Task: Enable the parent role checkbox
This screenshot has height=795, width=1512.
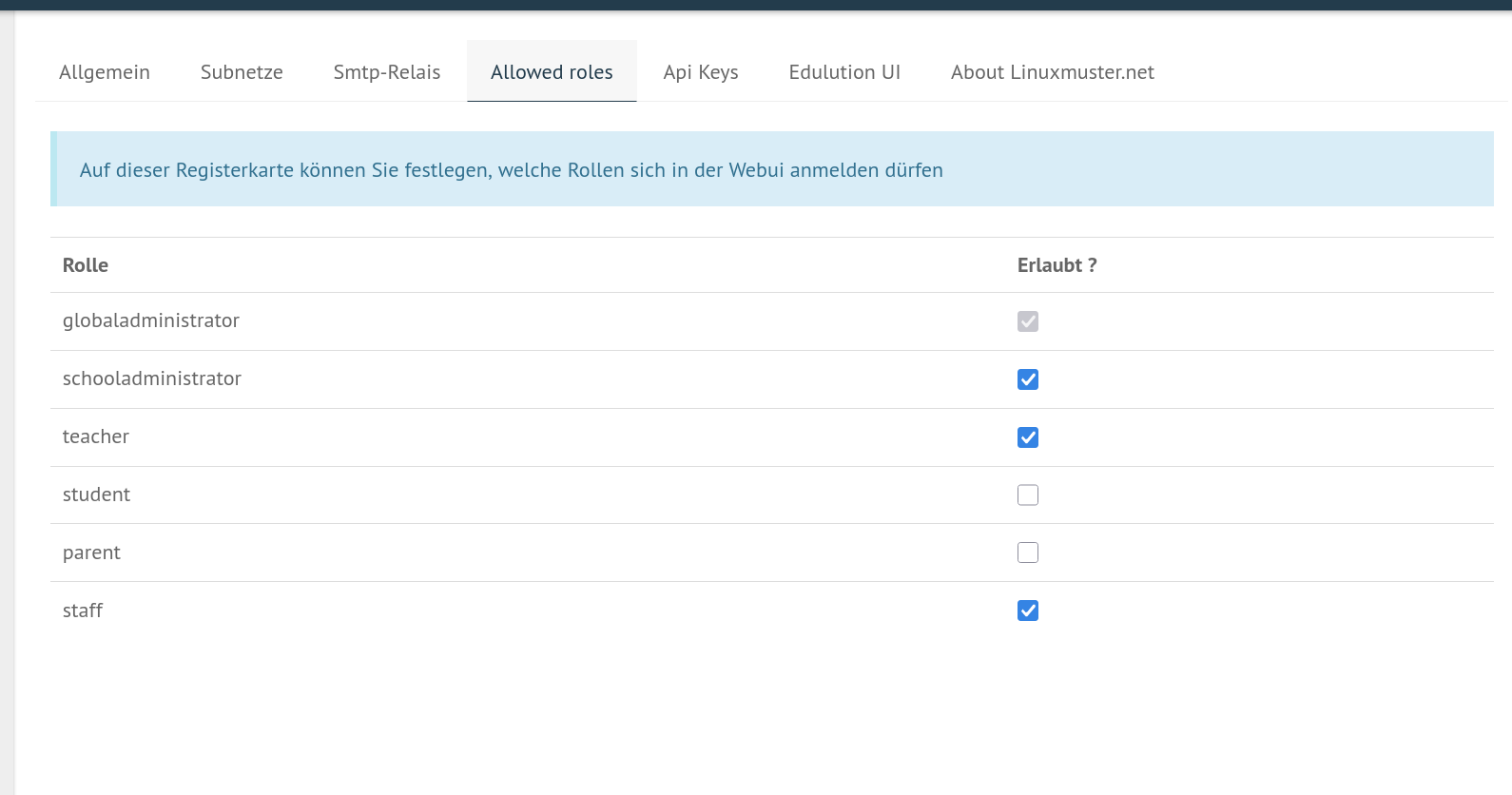Action: [1028, 553]
